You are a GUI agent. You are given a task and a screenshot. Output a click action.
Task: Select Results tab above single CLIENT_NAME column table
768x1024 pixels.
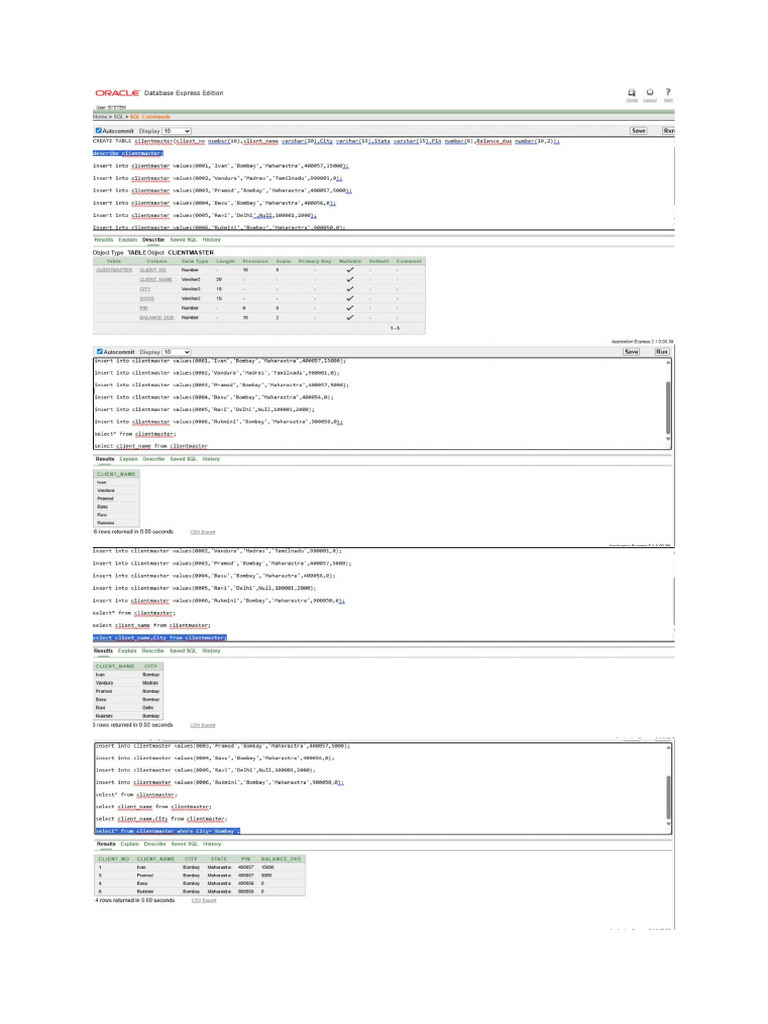click(104, 459)
